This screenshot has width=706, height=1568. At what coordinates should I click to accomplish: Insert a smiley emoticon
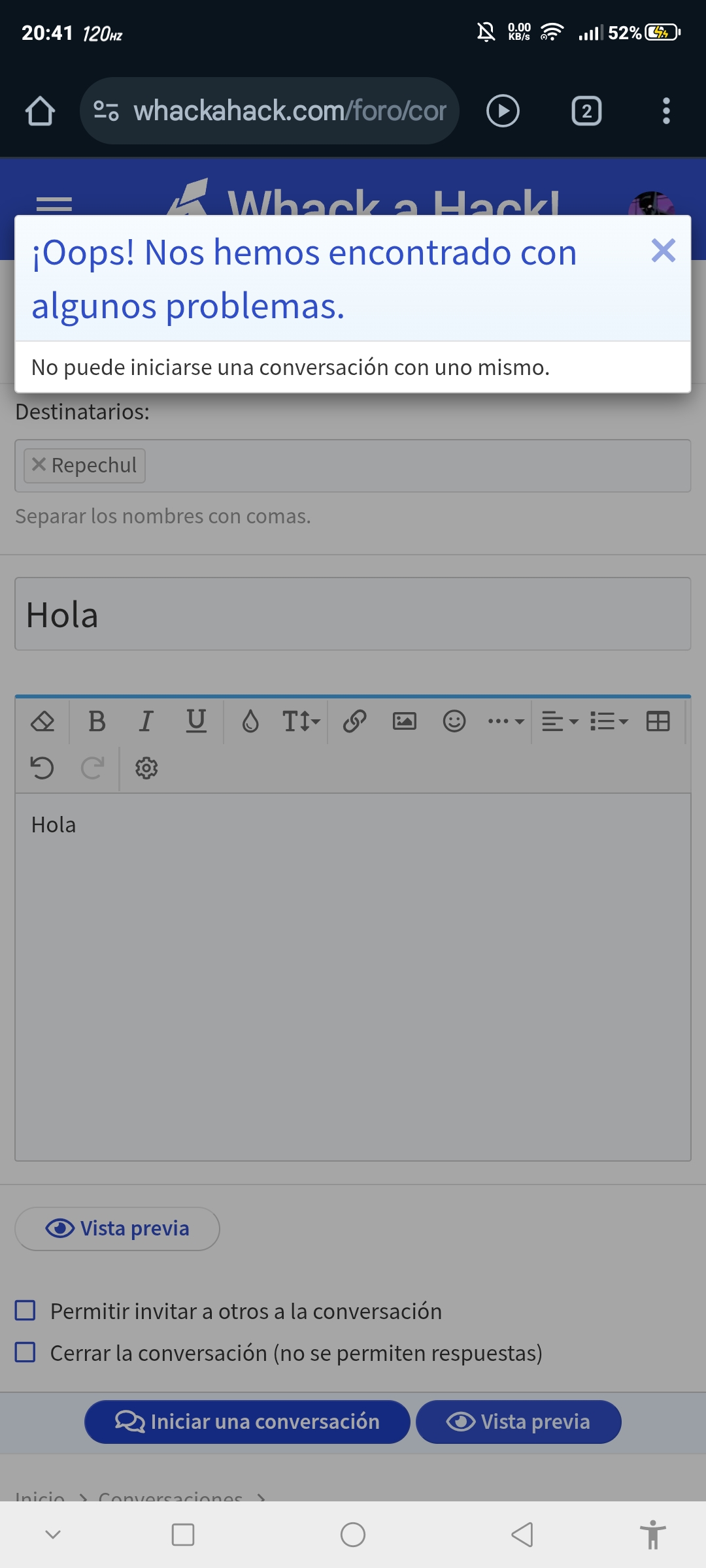[454, 722]
